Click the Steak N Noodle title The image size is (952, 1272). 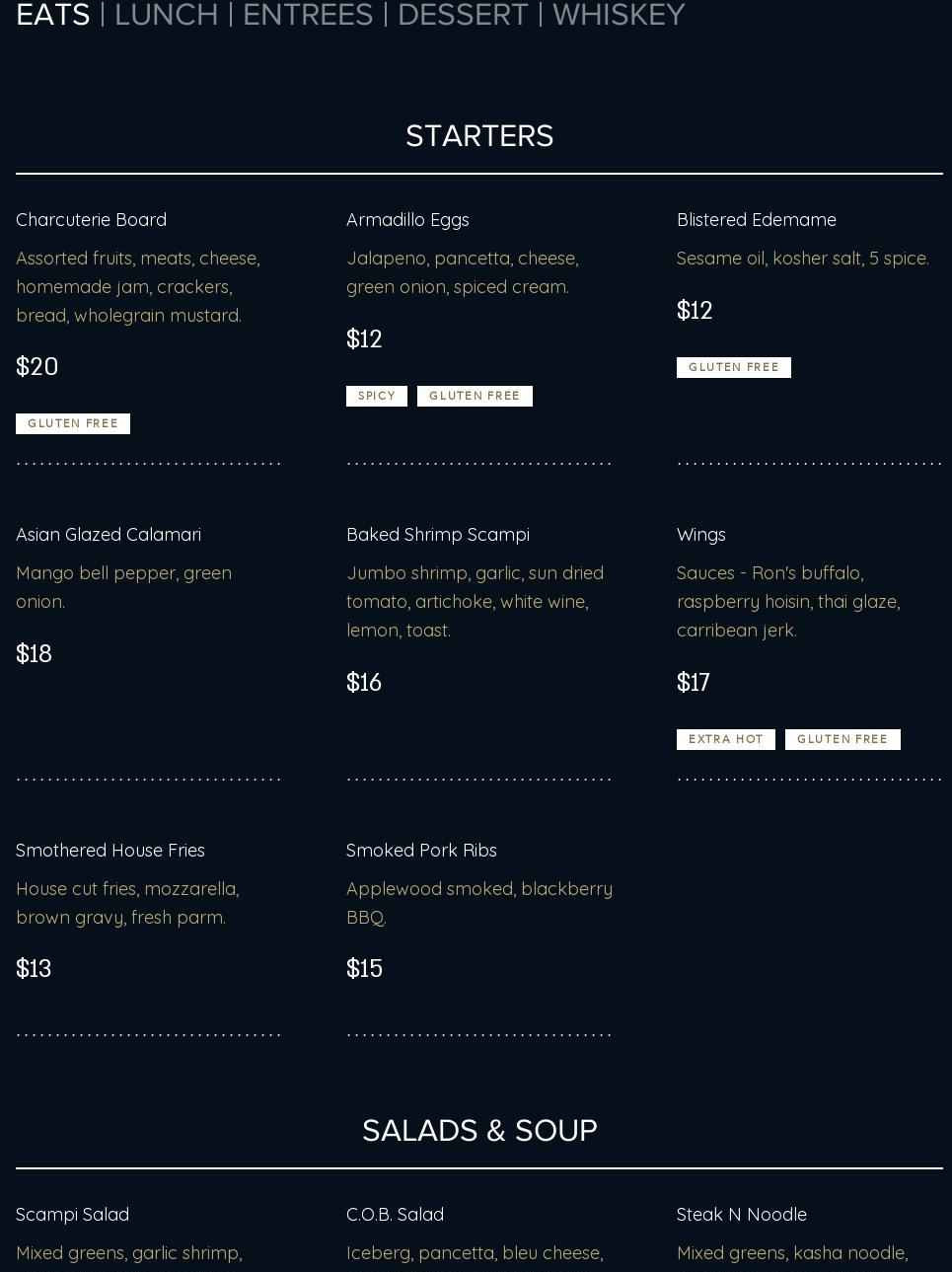pos(741,1214)
